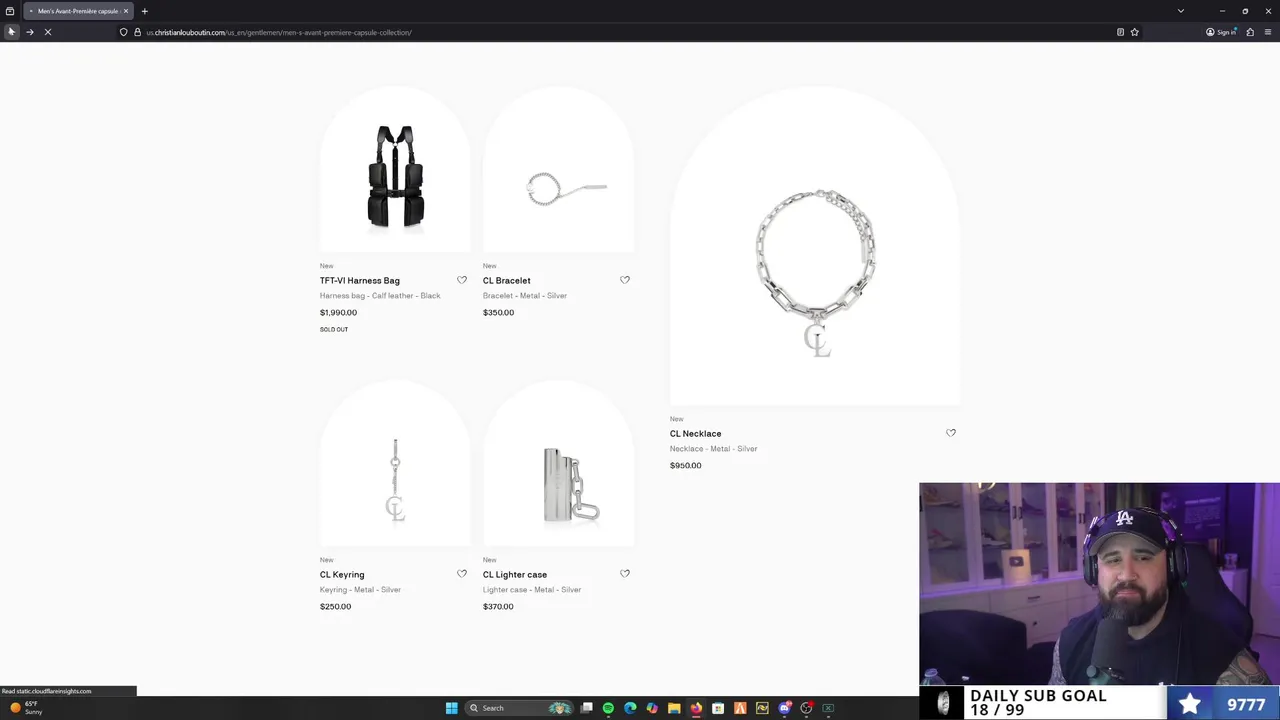Toggle CL Necklace wishlist heart
This screenshot has width=1280, height=720.
(951, 433)
